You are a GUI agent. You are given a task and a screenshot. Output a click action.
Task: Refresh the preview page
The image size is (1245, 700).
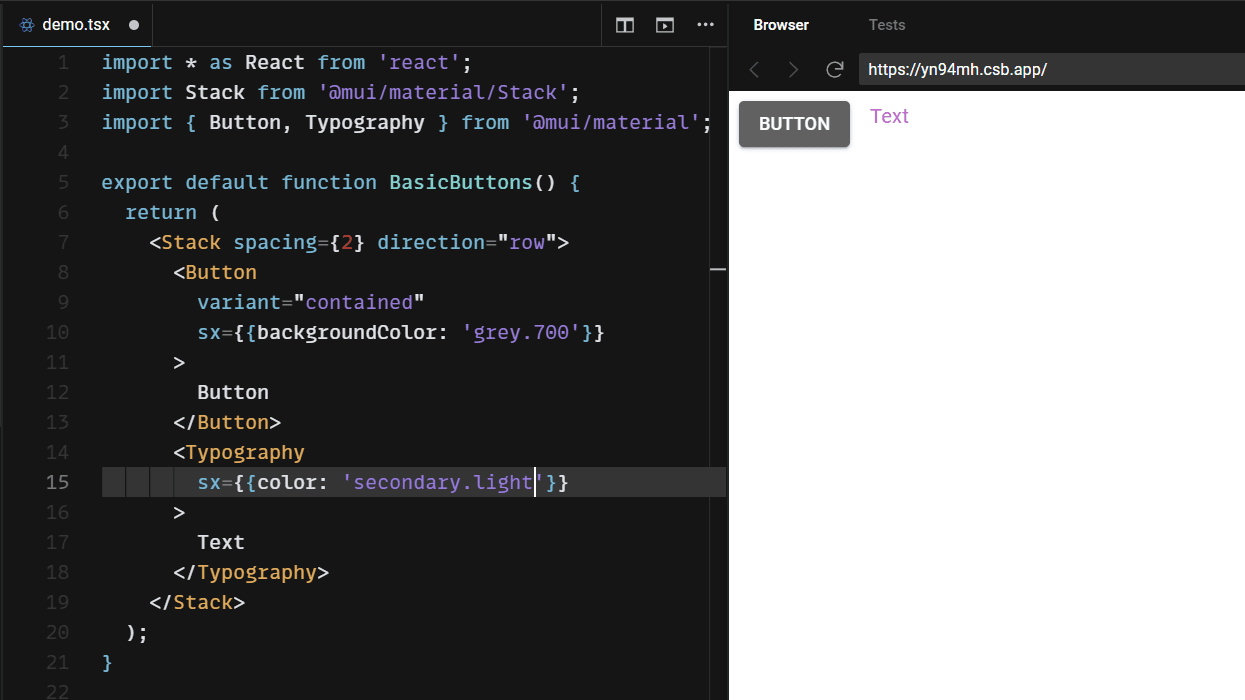[833, 69]
